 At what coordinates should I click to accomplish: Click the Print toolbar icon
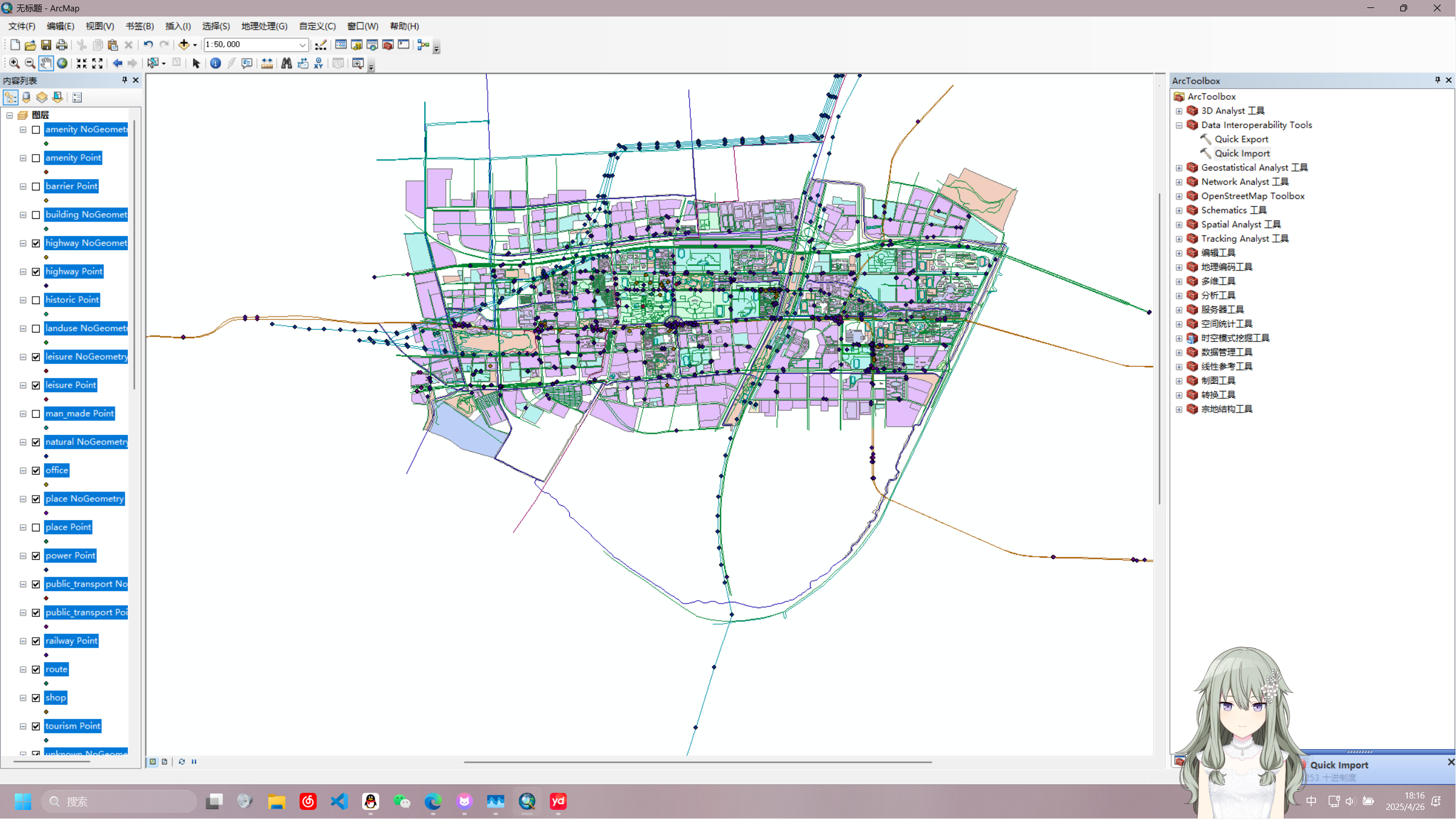point(62,44)
